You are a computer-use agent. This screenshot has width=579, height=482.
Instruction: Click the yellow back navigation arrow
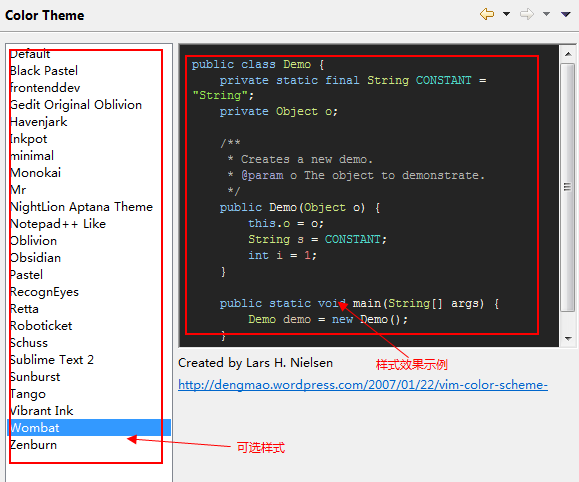pos(487,14)
